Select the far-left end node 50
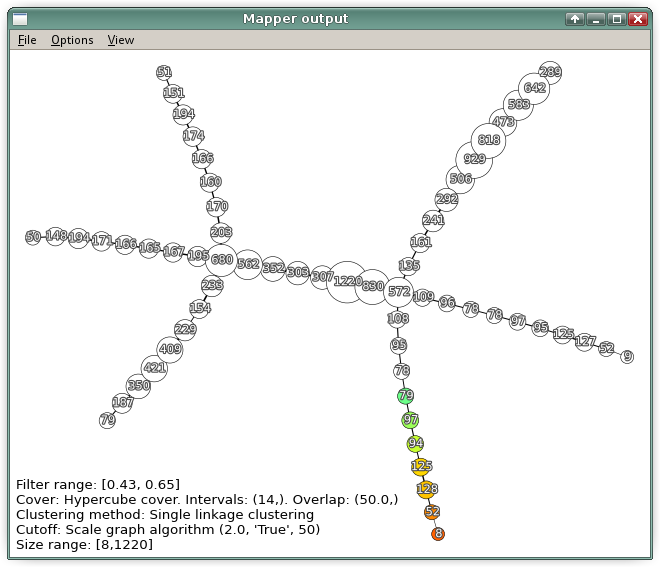This screenshot has height=567, width=660. 33,237
